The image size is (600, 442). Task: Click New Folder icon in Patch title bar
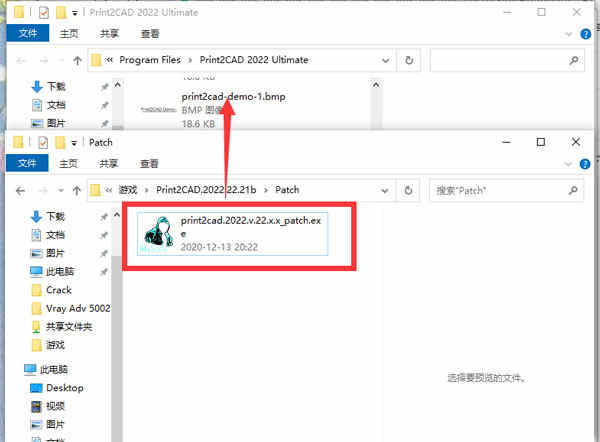60,143
